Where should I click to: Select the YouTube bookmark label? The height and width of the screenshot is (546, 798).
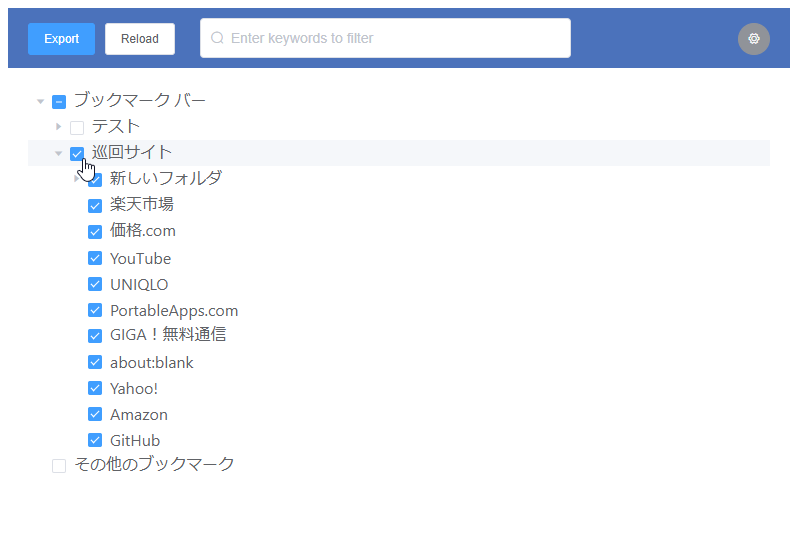[140, 258]
